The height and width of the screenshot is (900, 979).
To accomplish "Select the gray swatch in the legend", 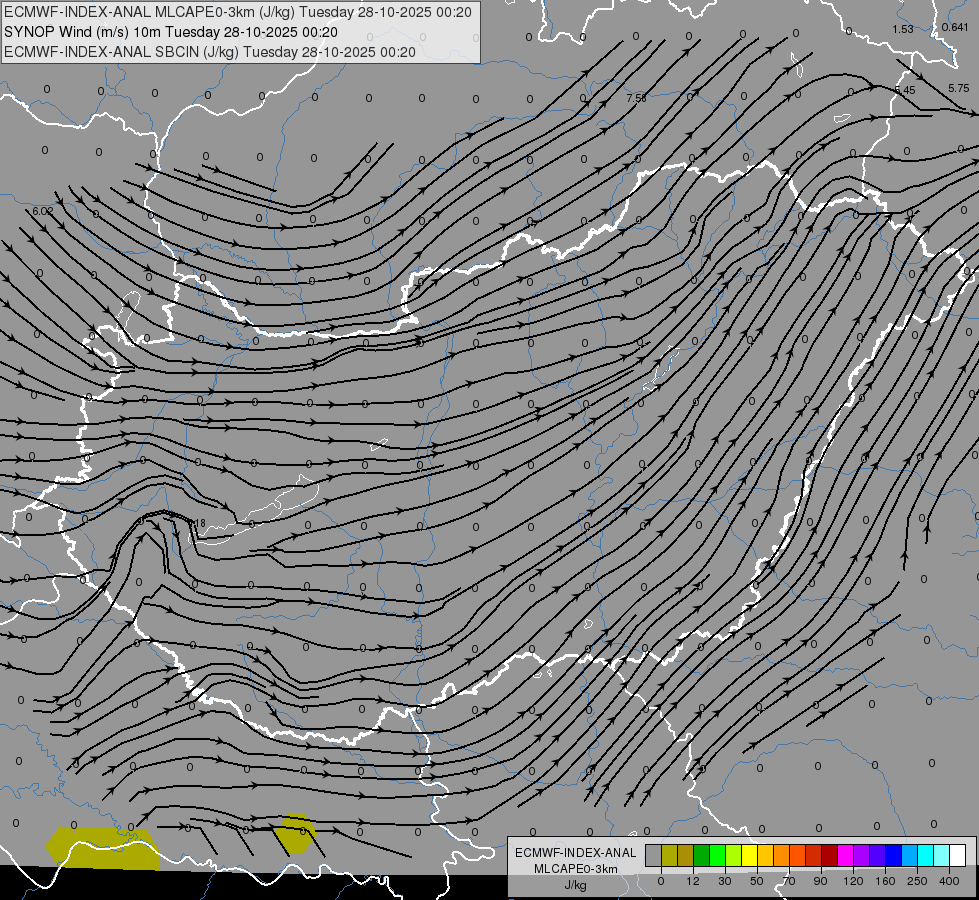I will 654,855.
